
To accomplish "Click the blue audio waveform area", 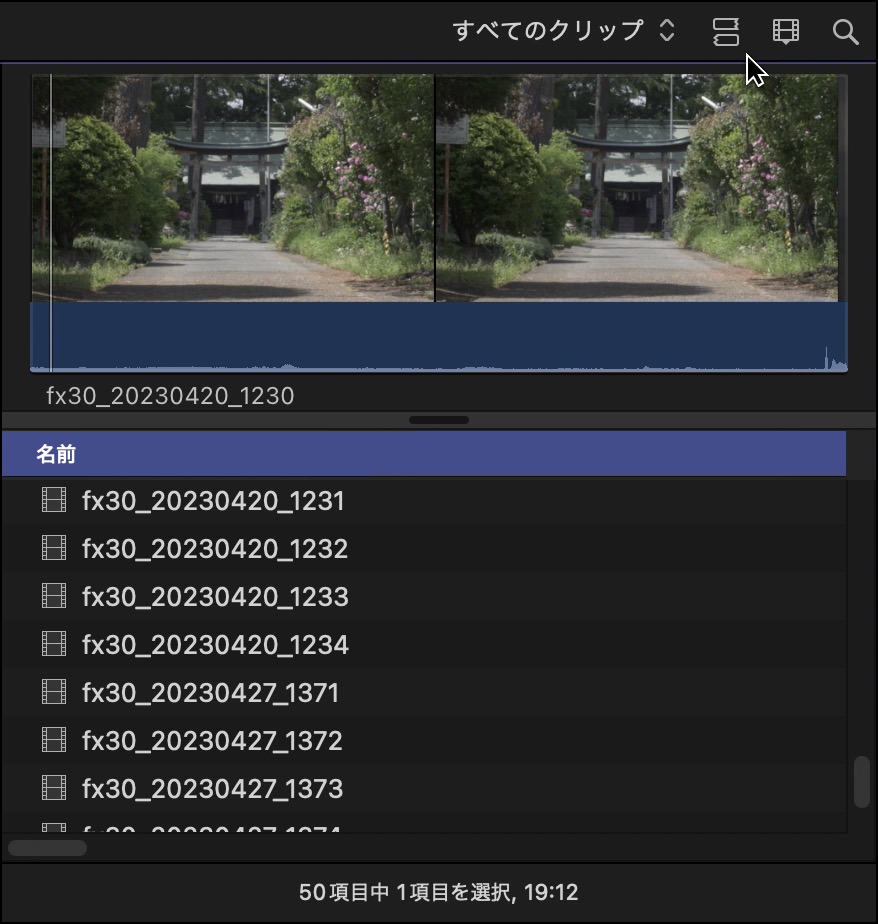I will (x=439, y=336).
